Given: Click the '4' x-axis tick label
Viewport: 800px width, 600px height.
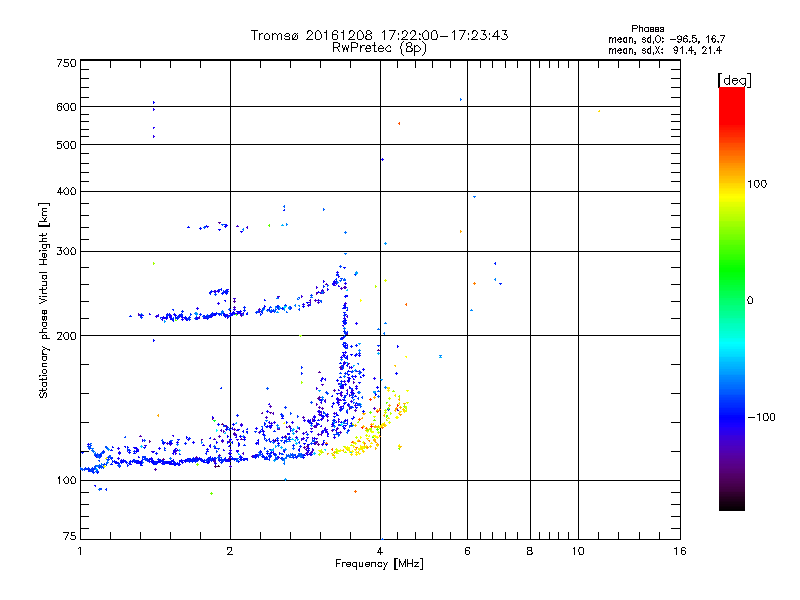Looking at the screenshot, I should click(380, 551).
